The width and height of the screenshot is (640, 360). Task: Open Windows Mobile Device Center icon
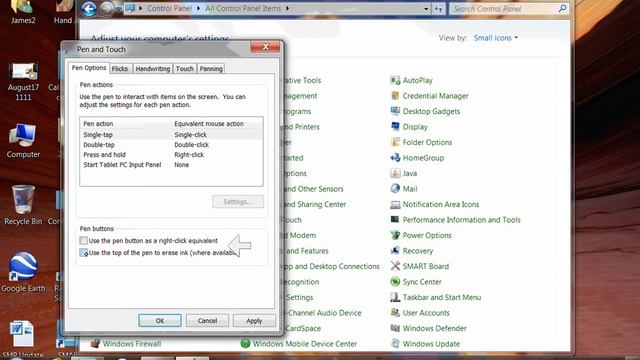245,344
